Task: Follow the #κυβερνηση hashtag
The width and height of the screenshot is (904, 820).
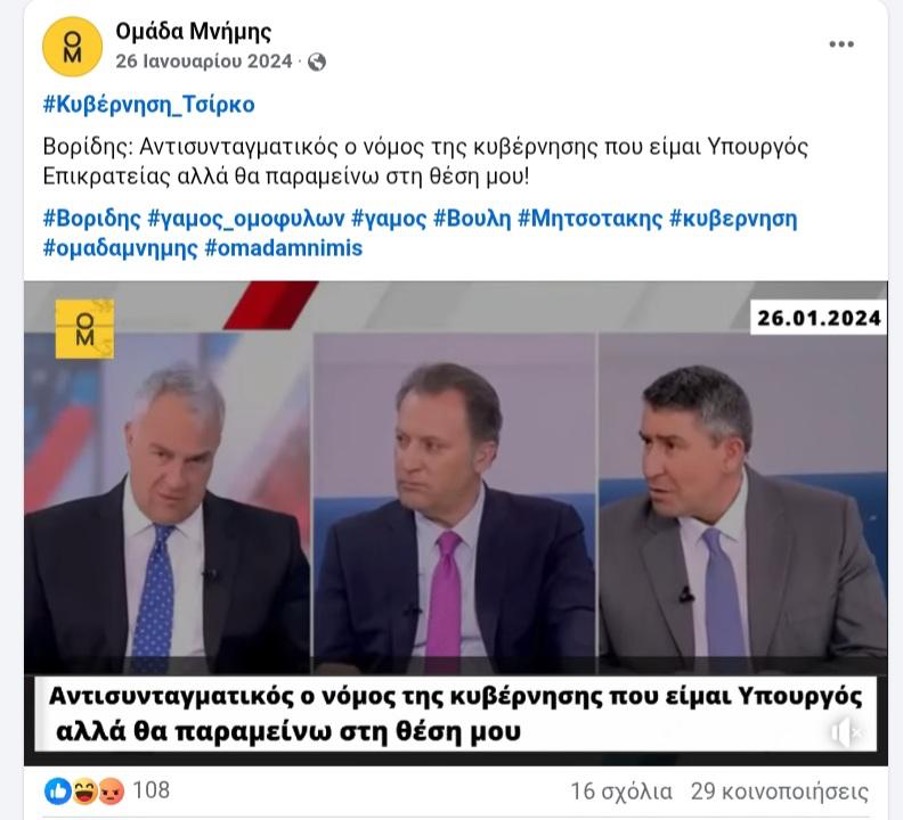Action: tap(733, 219)
